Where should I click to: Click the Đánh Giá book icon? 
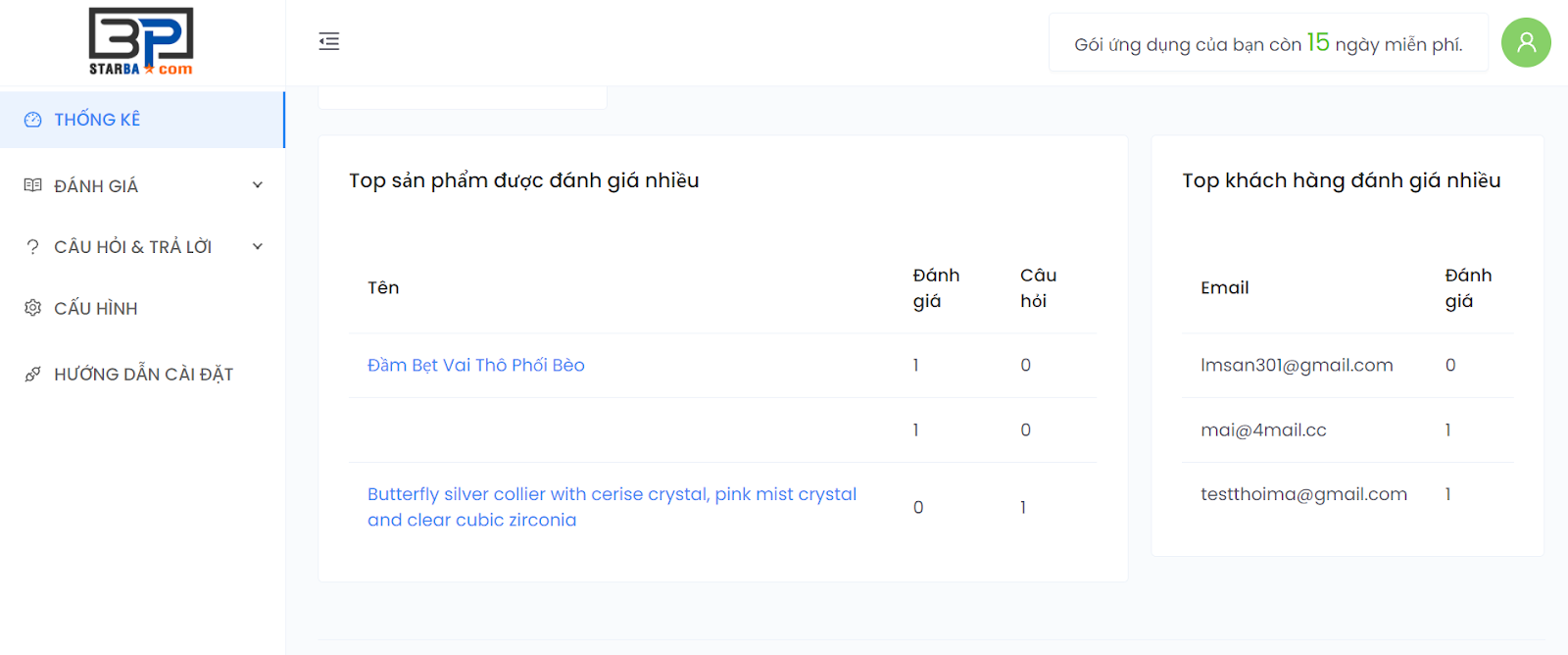point(33,185)
